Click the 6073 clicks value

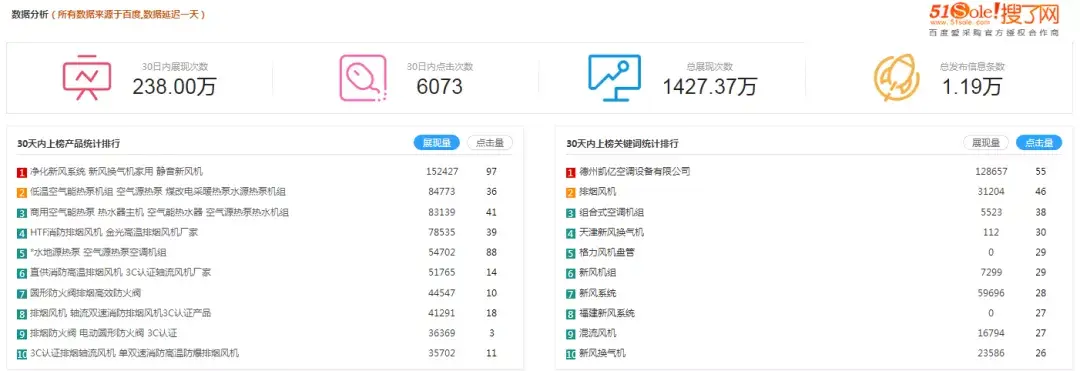(439, 87)
